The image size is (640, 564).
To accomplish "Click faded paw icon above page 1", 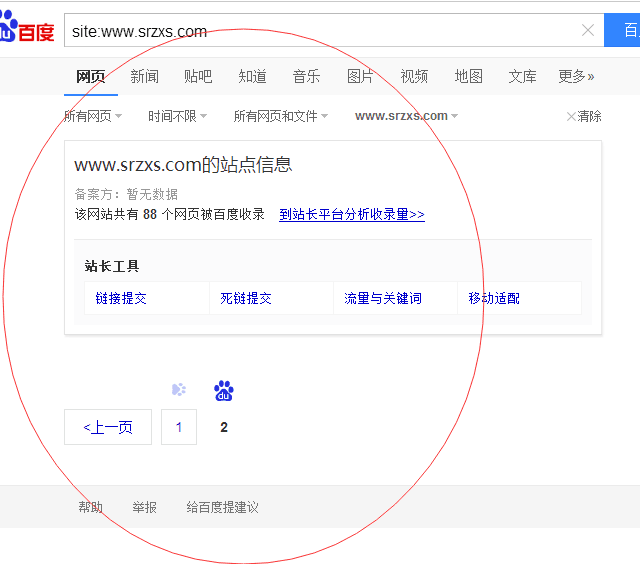I will (179, 390).
